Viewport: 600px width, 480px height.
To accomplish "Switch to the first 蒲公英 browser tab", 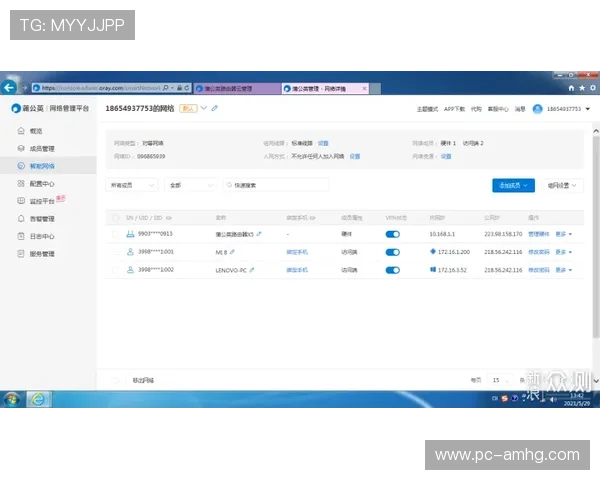I will pyautogui.click(x=237, y=88).
